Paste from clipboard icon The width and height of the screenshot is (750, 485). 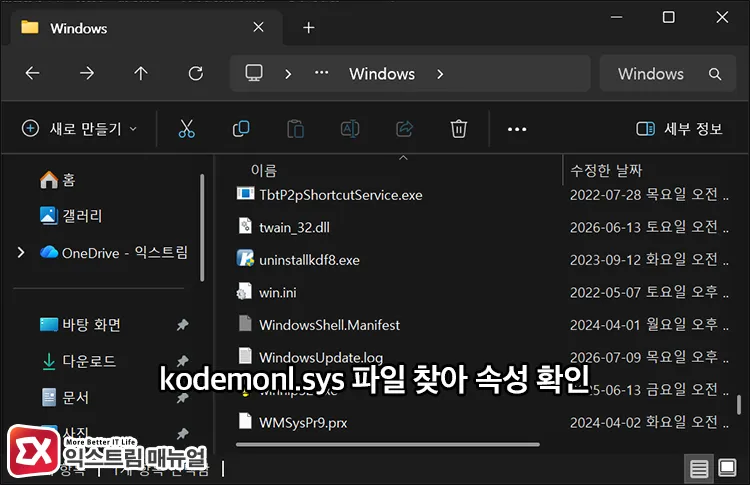(296, 129)
